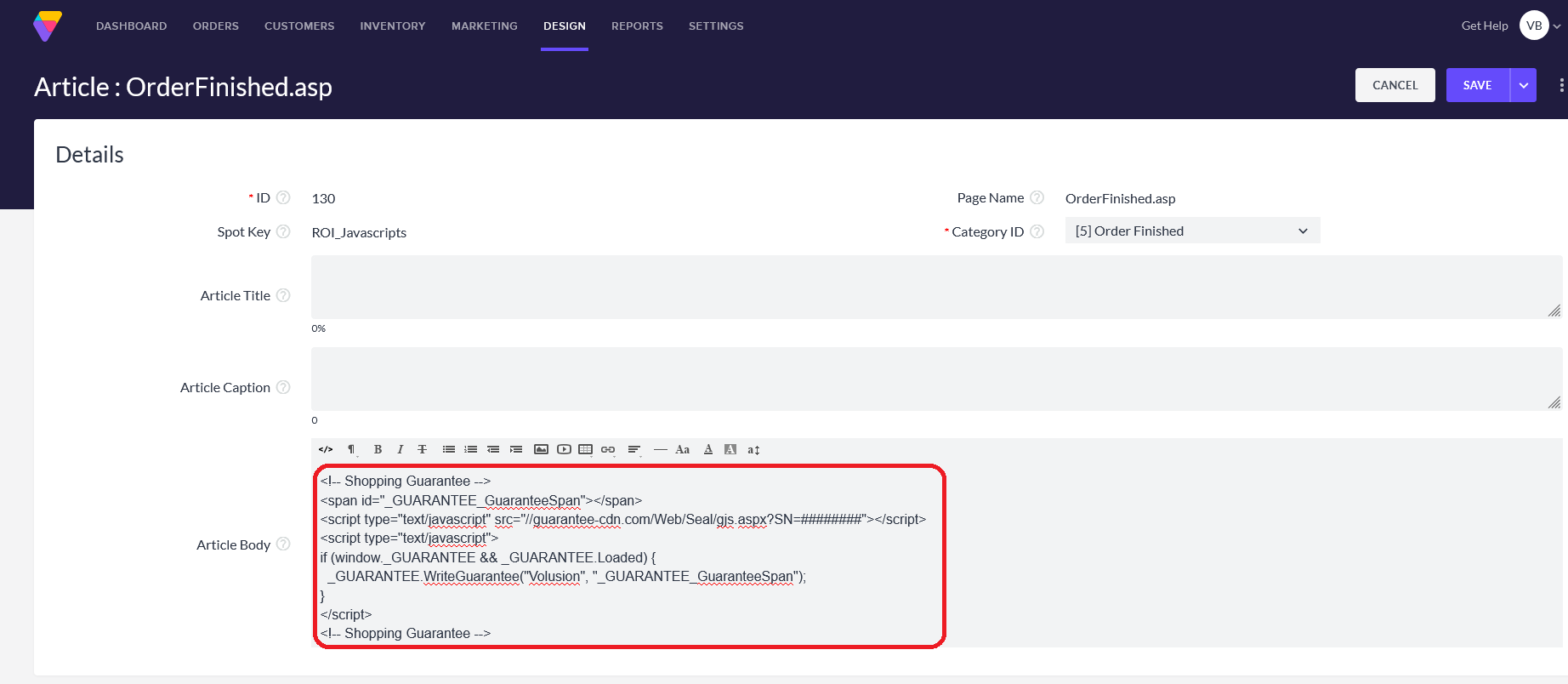Open the VB user account menu
This screenshot has height=684, width=1568.
[x=1540, y=26]
